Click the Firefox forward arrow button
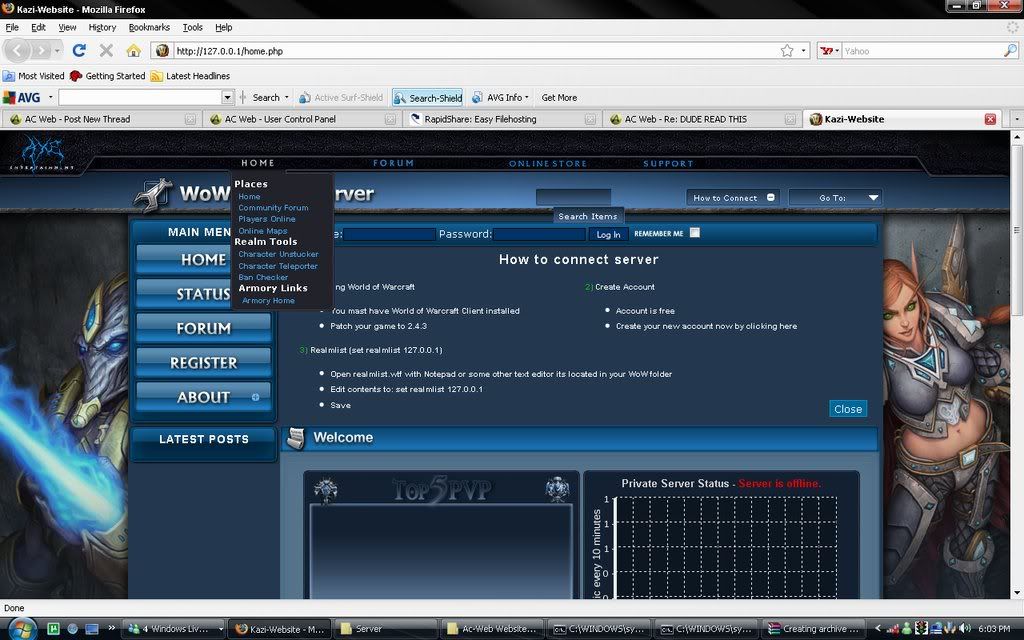The height and width of the screenshot is (640, 1024). coord(41,50)
